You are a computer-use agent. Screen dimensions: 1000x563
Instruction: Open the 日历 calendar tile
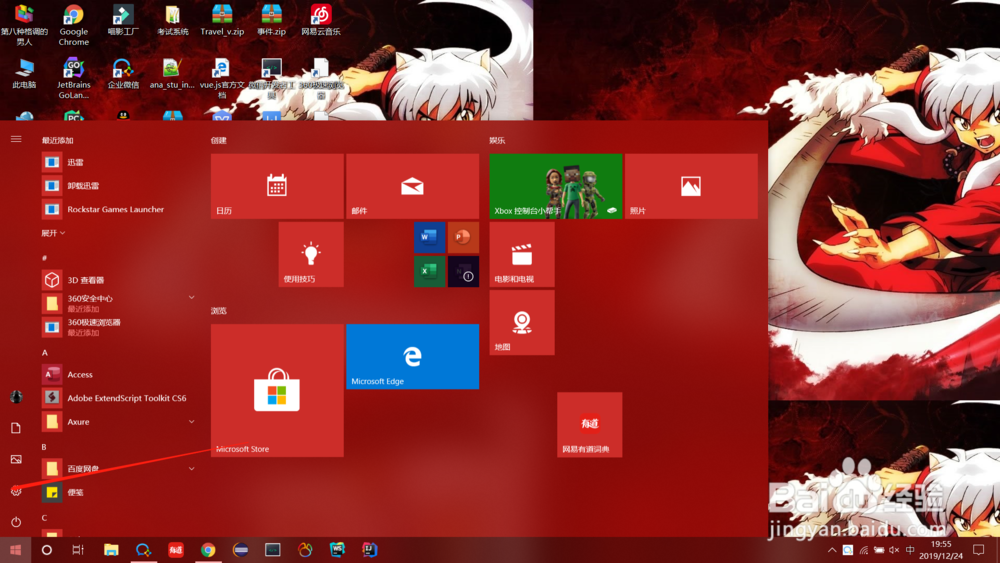[277, 186]
